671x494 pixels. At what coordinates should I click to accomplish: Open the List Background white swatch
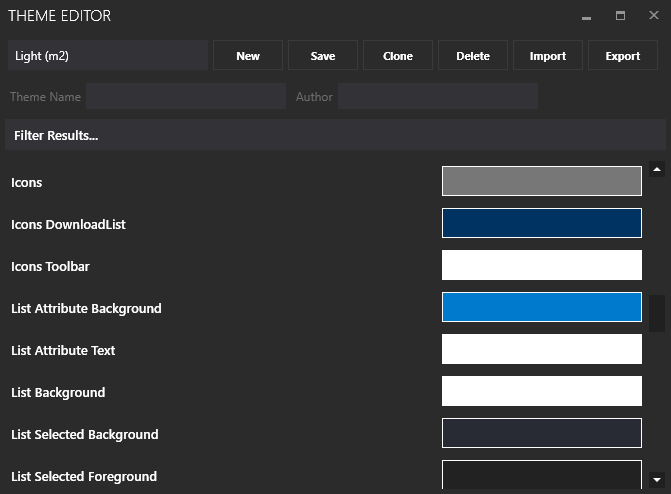click(542, 391)
